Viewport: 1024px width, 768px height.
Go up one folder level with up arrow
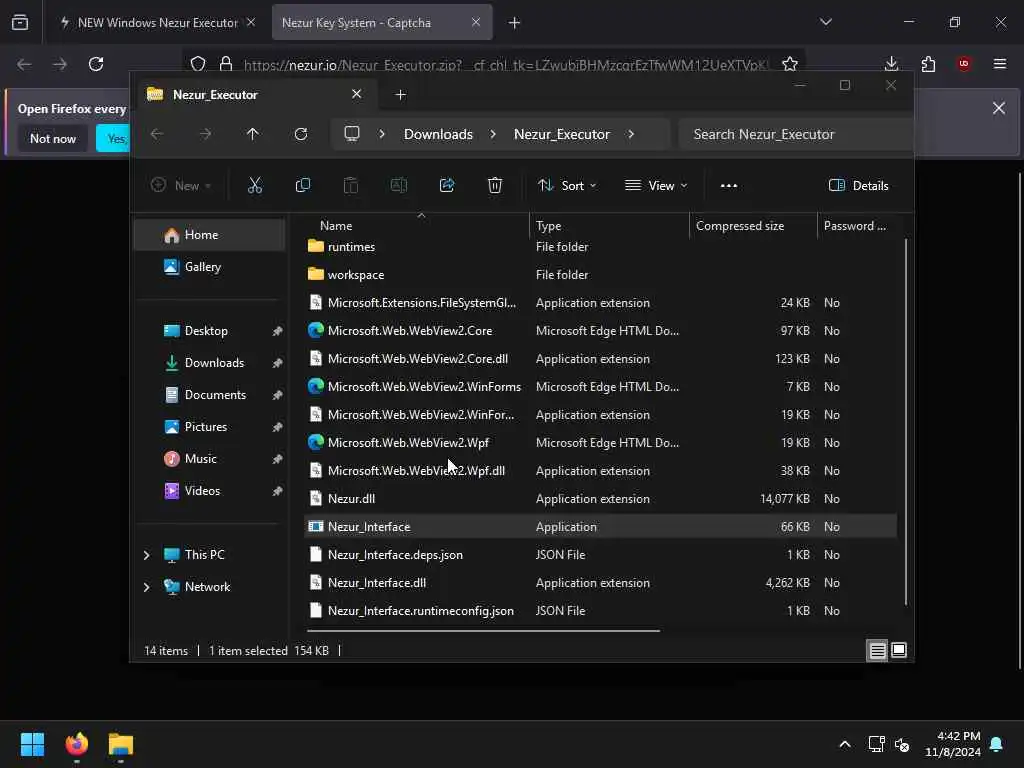pos(253,134)
